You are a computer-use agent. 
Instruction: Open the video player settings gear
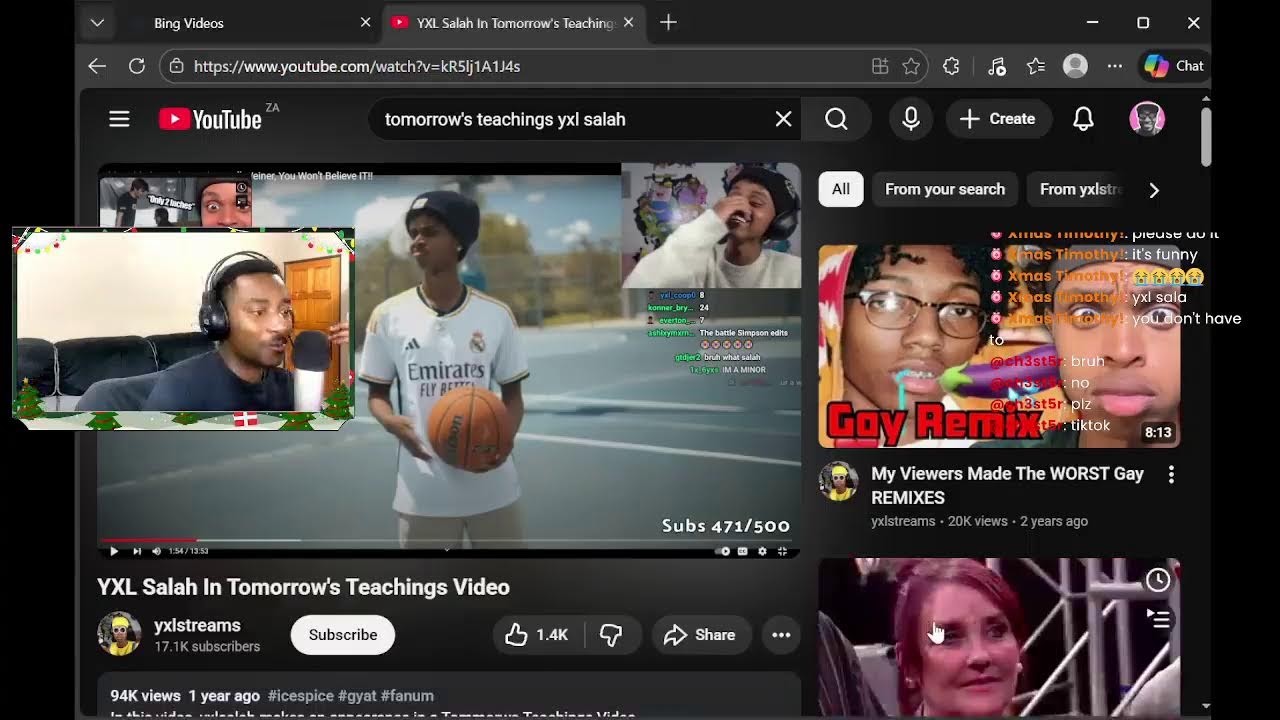tap(762, 551)
